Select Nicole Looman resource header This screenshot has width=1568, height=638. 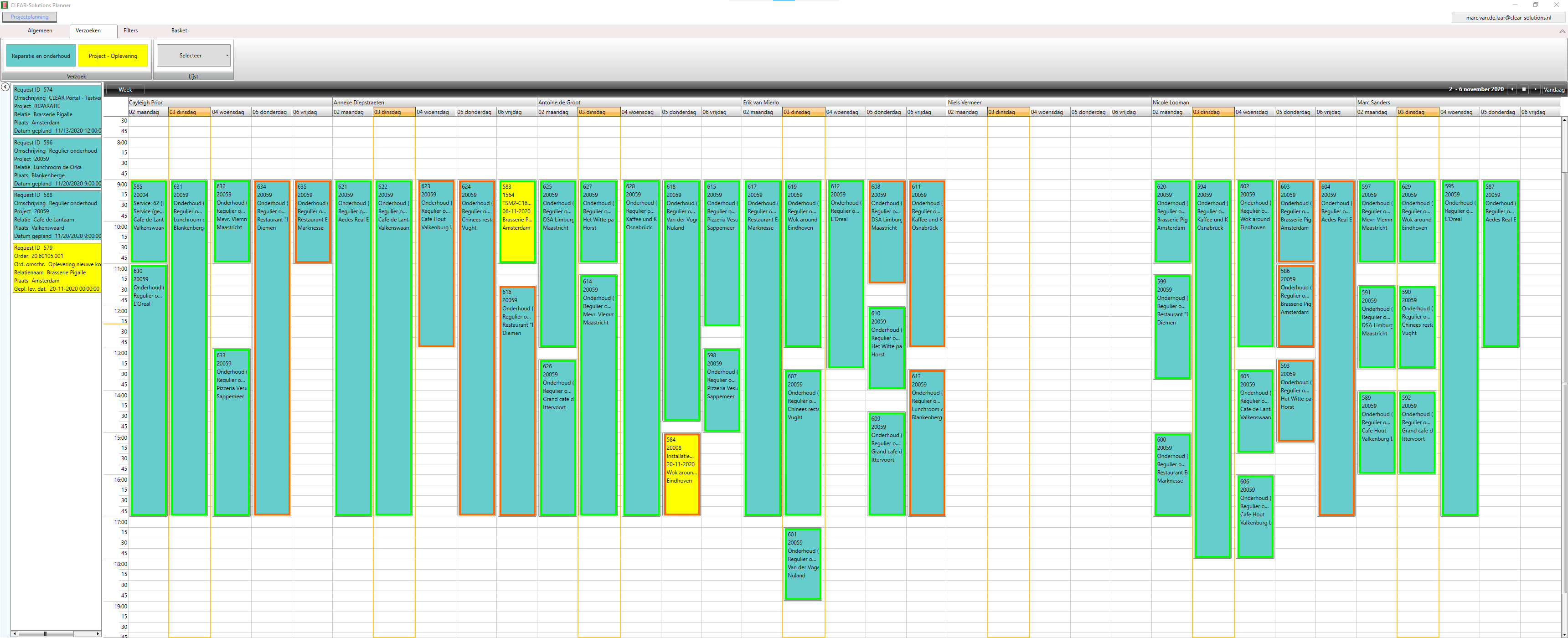point(1253,102)
